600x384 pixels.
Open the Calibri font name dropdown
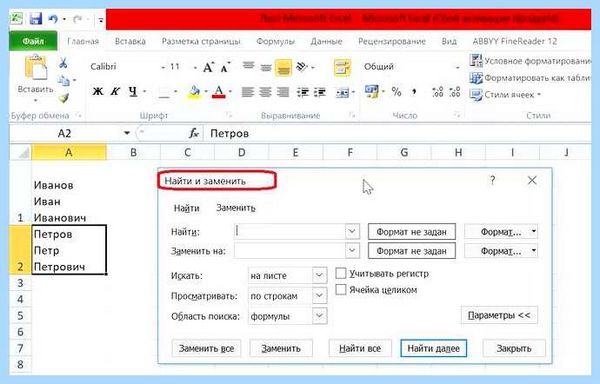point(163,67)
